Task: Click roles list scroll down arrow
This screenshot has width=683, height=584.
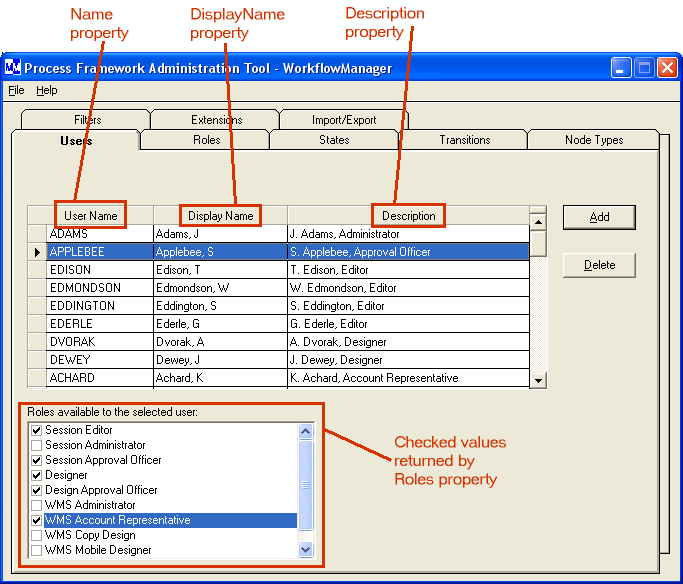Action: tap(306, 549)
